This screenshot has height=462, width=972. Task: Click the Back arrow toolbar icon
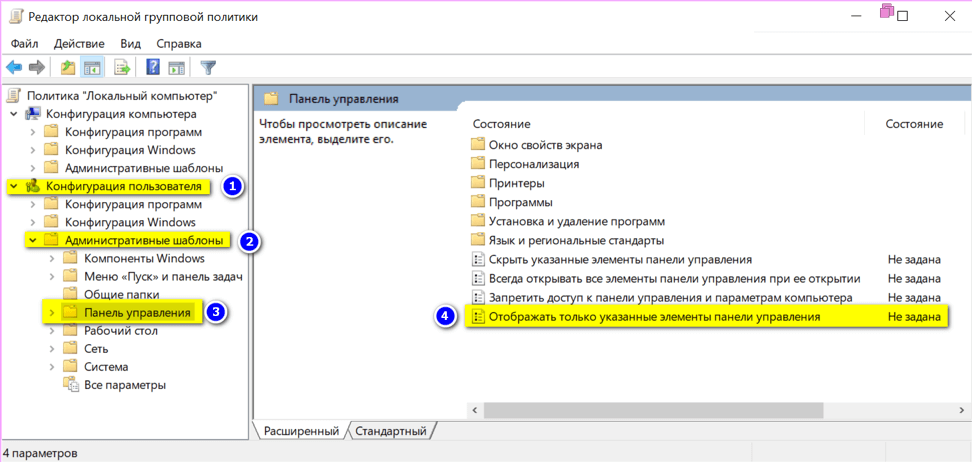[x=14, y=68]
